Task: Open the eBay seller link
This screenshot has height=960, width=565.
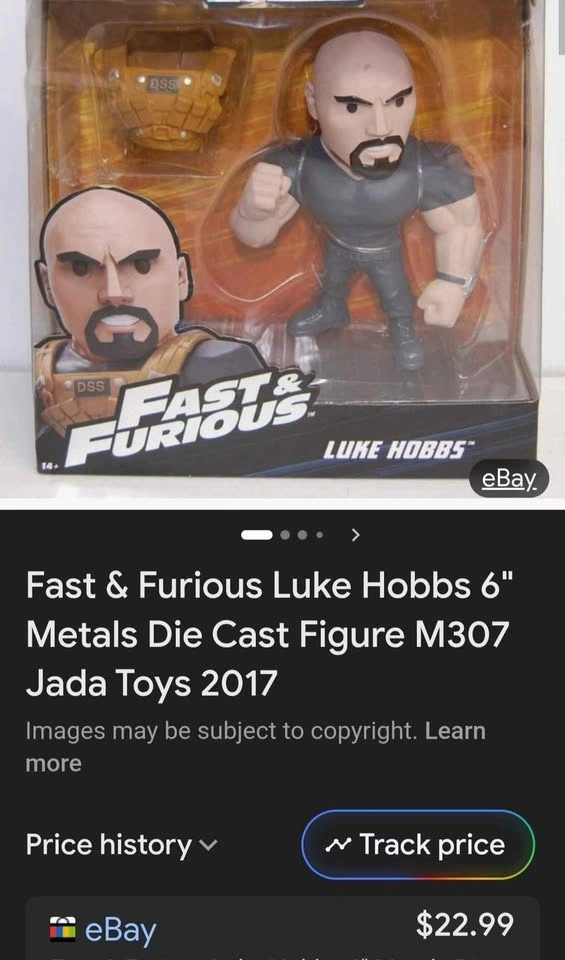Action: pyautogui.click(x=121, y=930)
